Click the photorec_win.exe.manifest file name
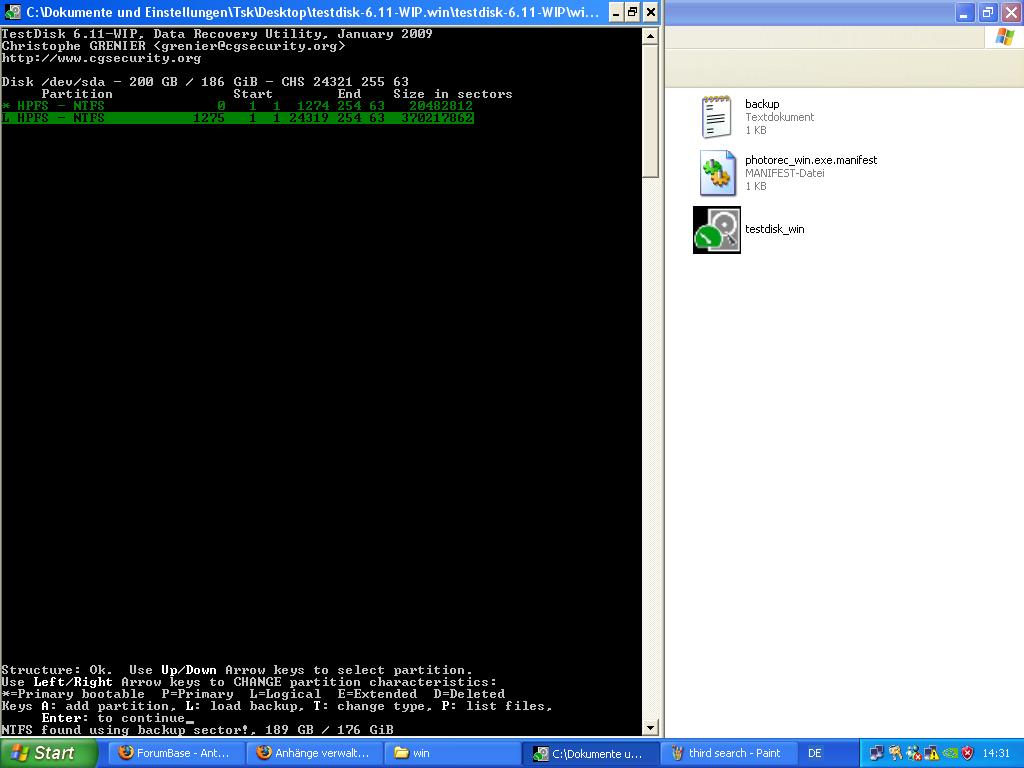Image resolution: width=1024 pixels, height=768 pixels. (x=811, y=160)
